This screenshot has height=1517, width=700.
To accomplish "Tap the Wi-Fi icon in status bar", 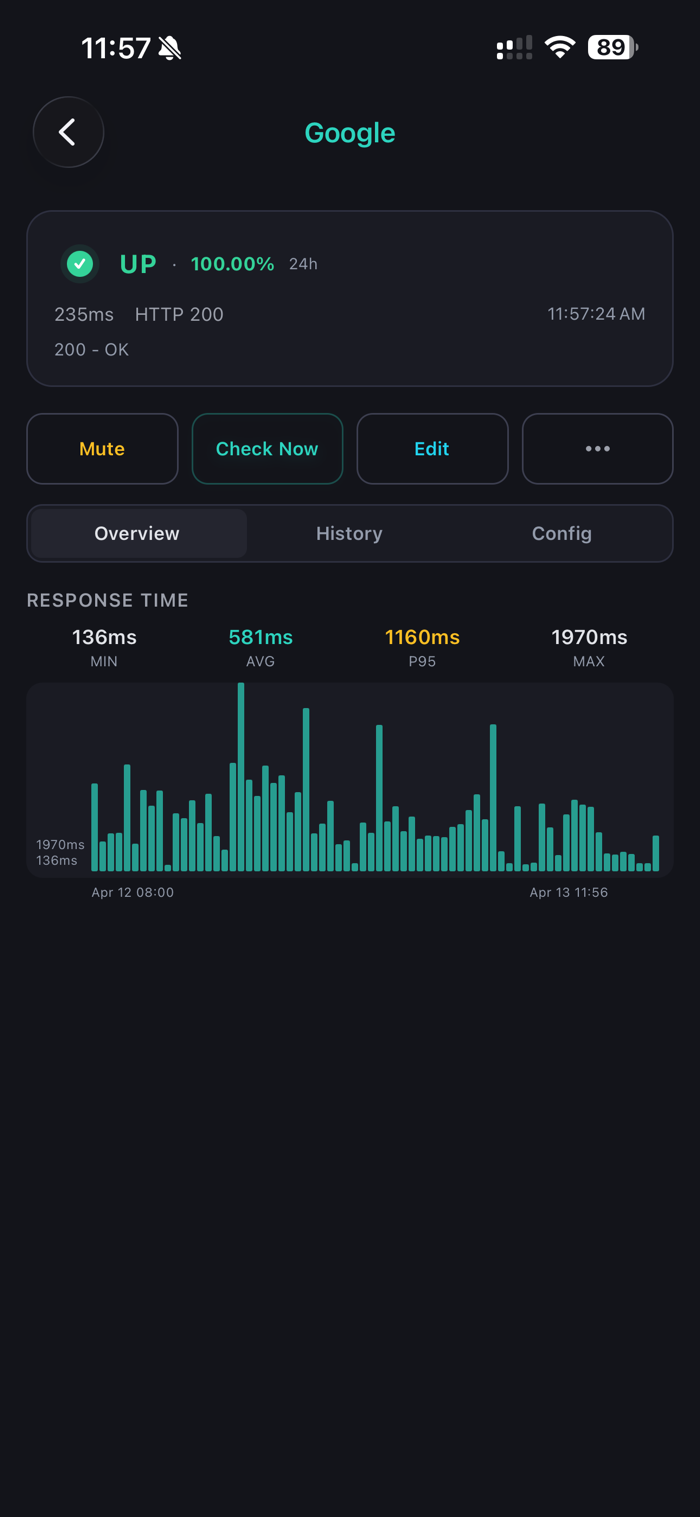I will 560,47.
